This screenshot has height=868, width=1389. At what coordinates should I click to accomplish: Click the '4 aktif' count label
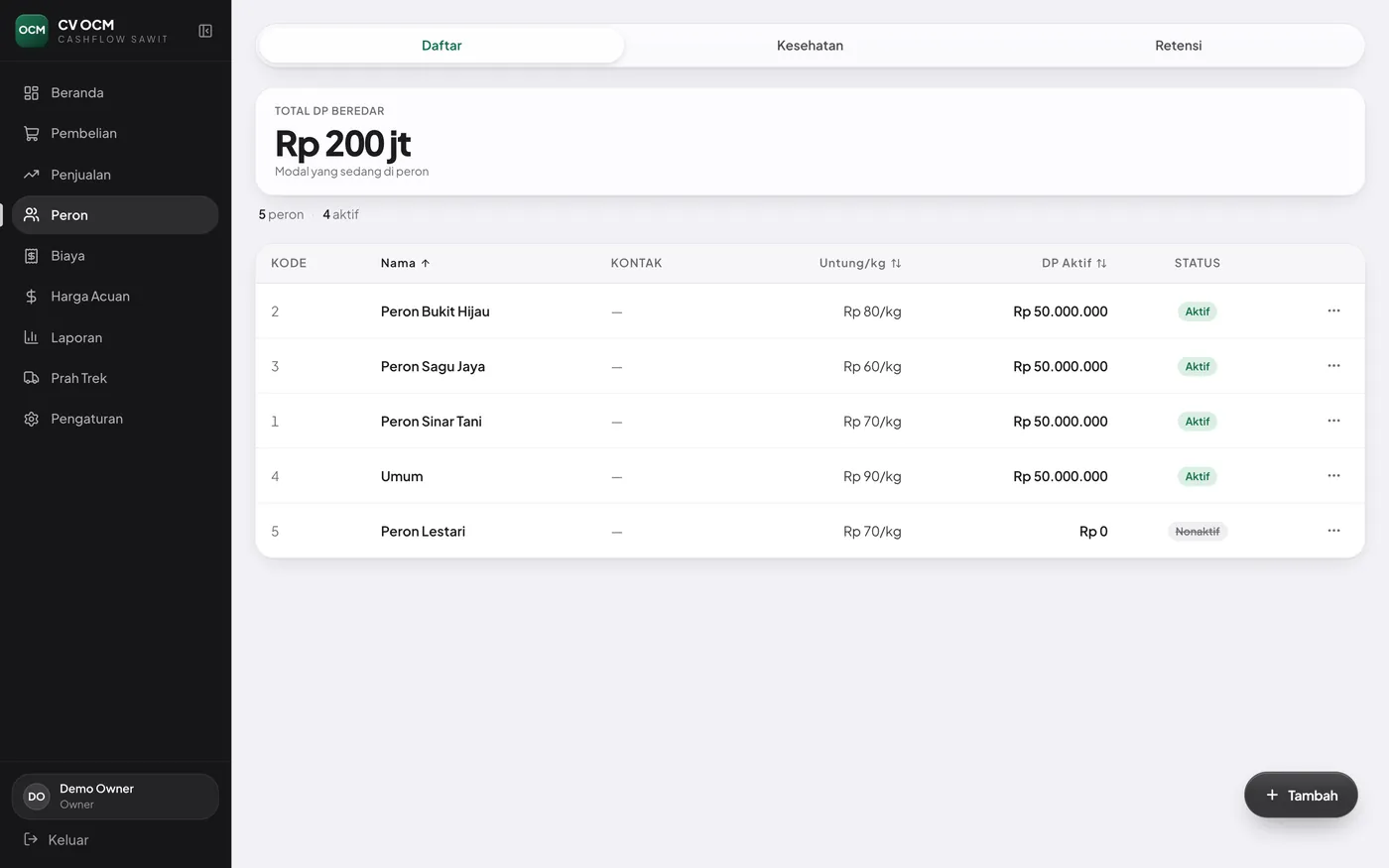[x=340, y=214]
